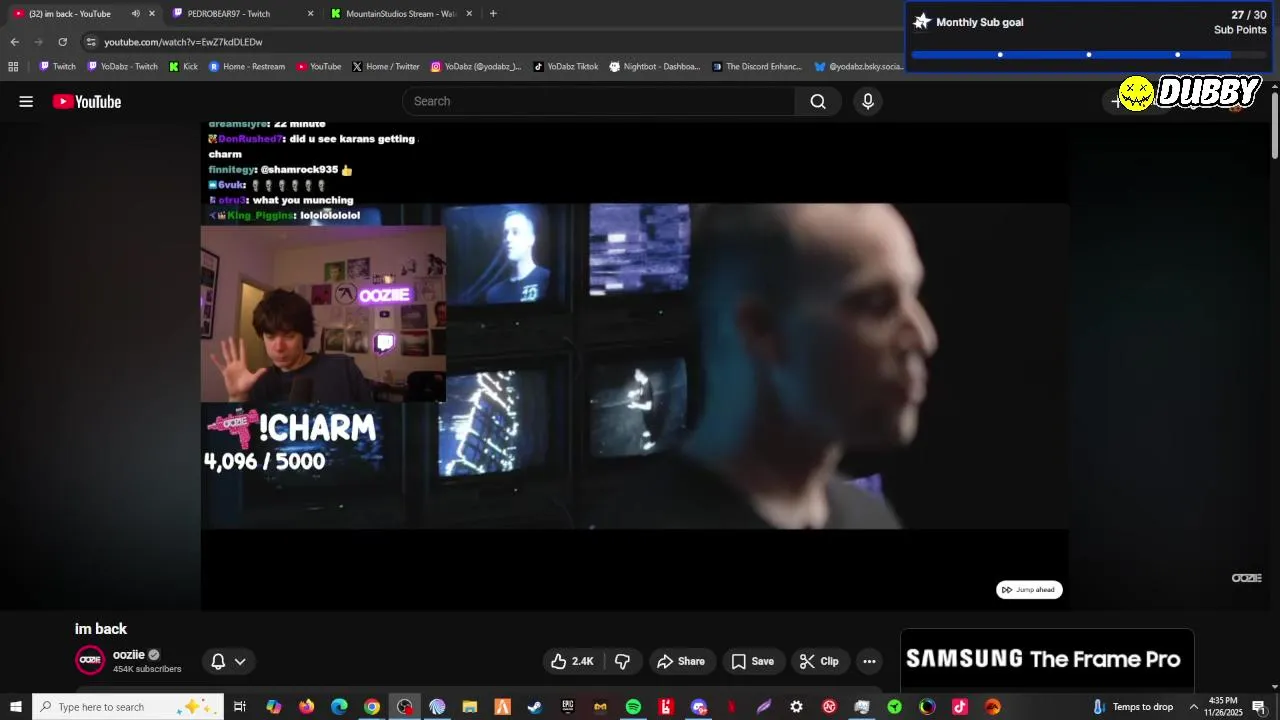Open the more actions three-dot menu
The image size is (1280, 720).
click(869, 661)
